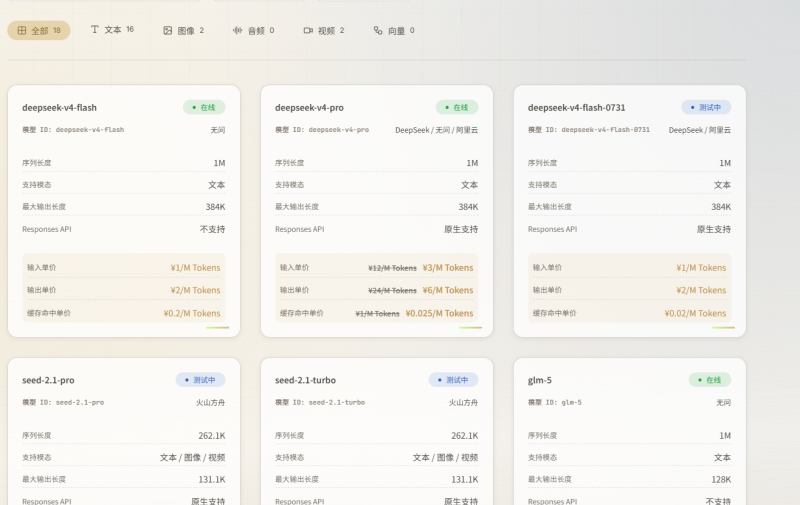Click model ID text deepseek-v4-flash
Viewport: 800px width, 505px height.
pos(90,130)
